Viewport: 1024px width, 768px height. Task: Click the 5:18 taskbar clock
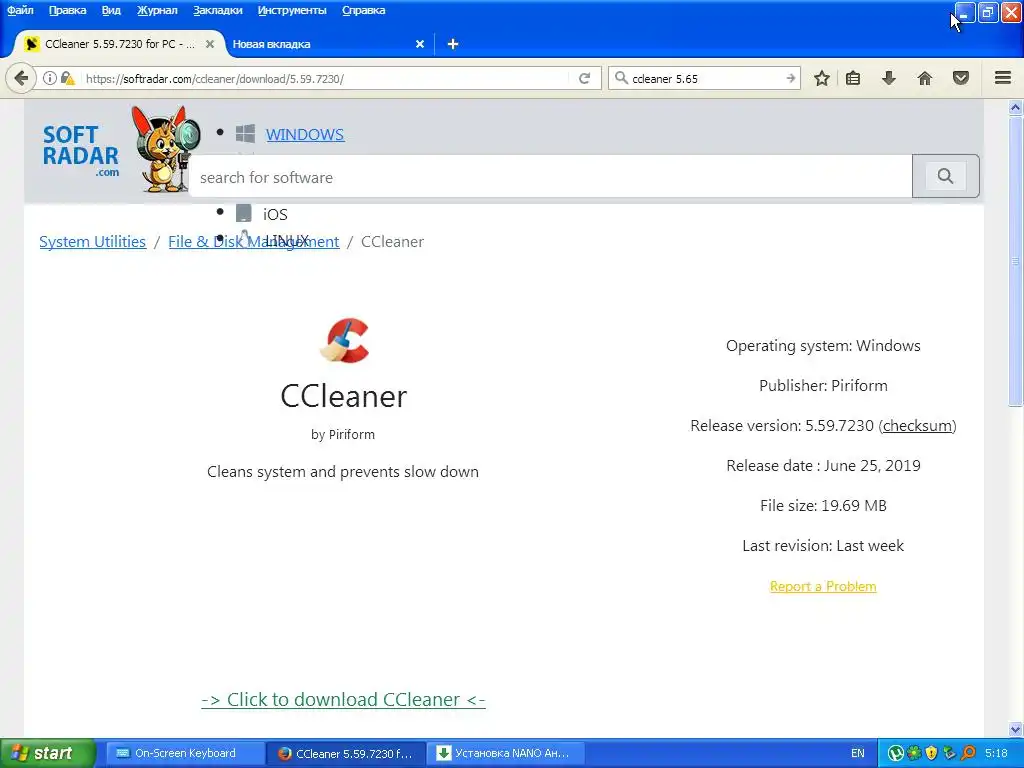tap(996, 753)
